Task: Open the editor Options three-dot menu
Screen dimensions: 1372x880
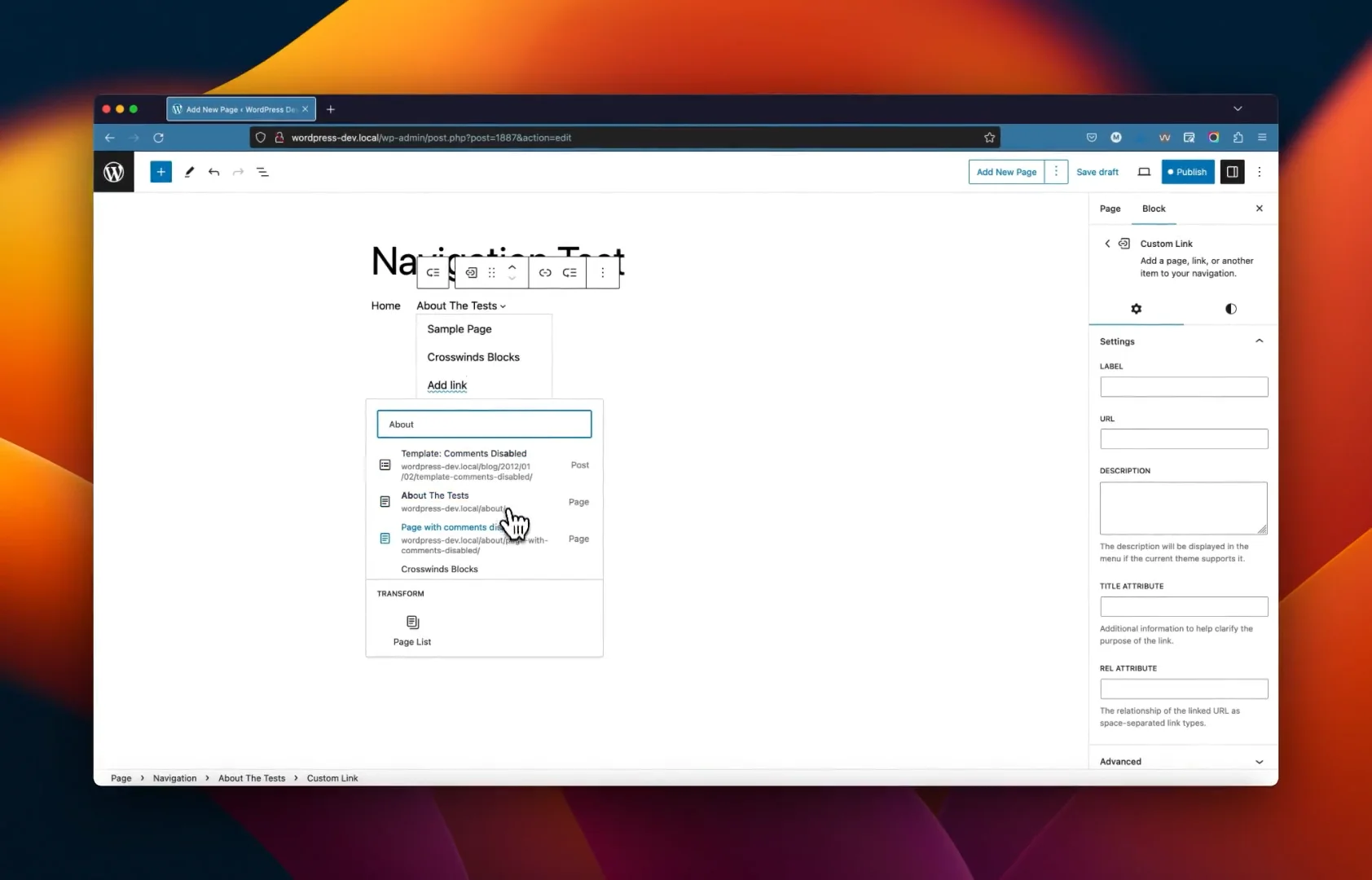Action: 1259,172
